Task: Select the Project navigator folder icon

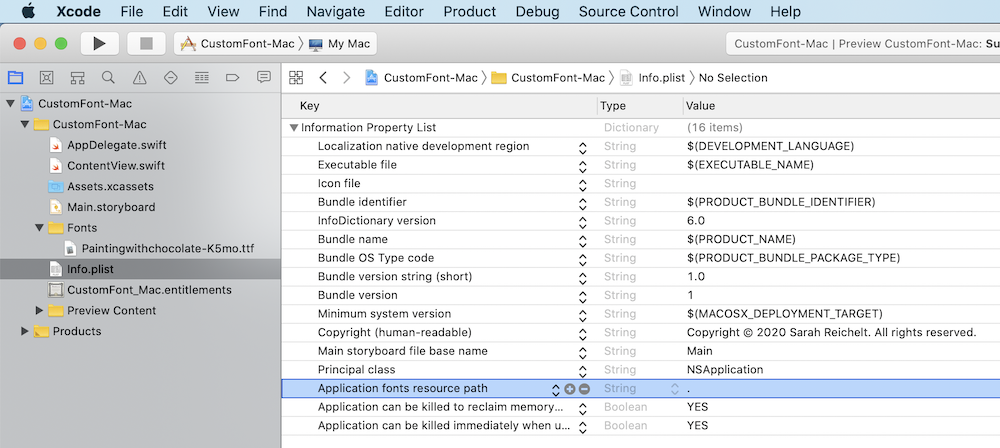Action: click(15, 78)
